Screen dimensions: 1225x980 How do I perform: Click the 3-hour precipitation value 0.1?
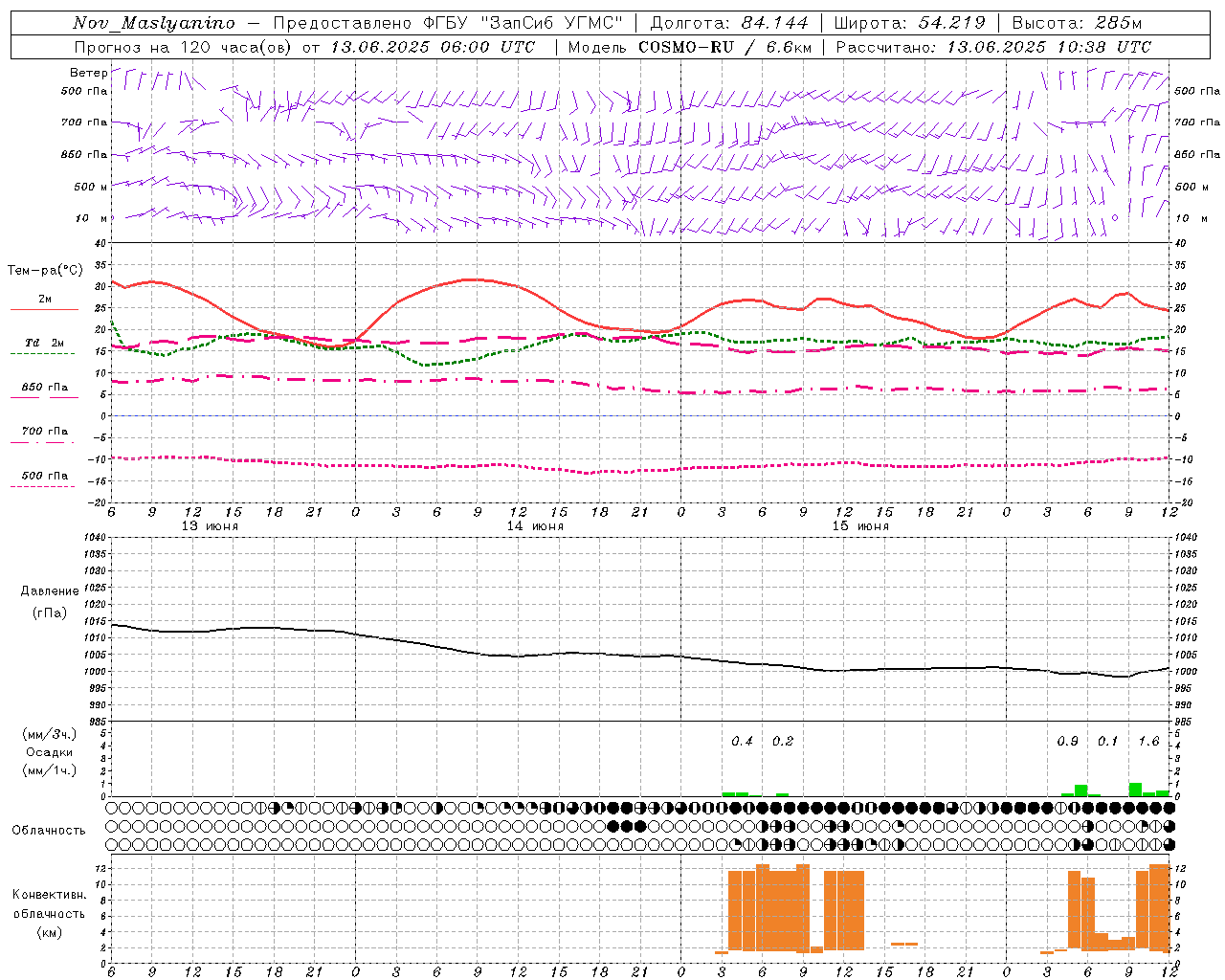pyautogui.click(x=1107, y=742)
